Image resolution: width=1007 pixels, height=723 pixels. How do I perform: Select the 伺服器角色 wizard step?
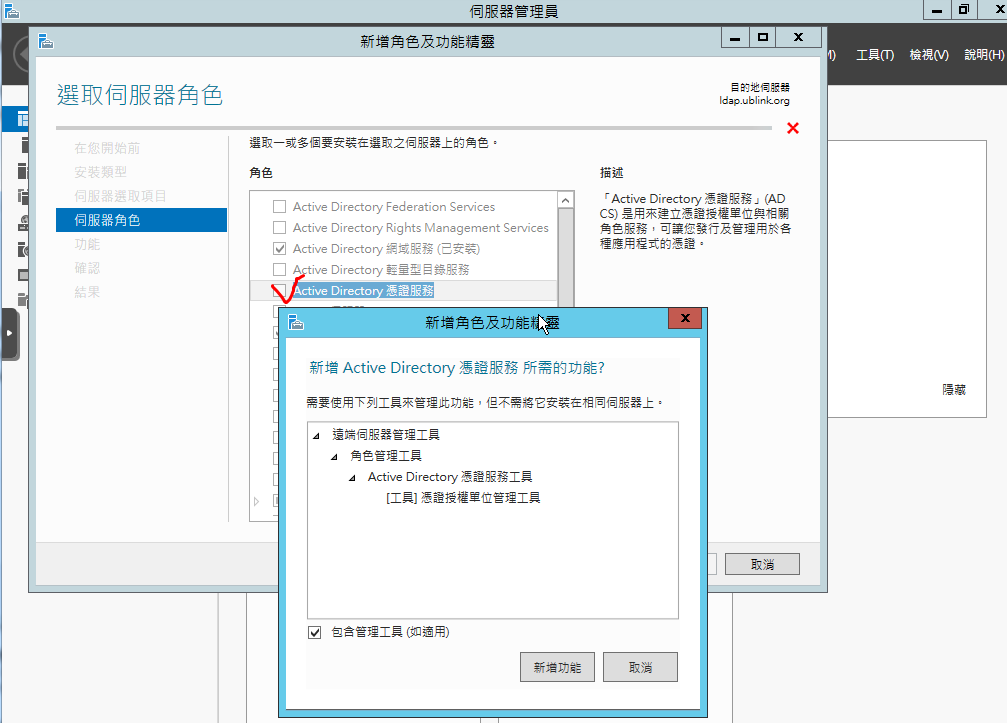tap(141, 220)
